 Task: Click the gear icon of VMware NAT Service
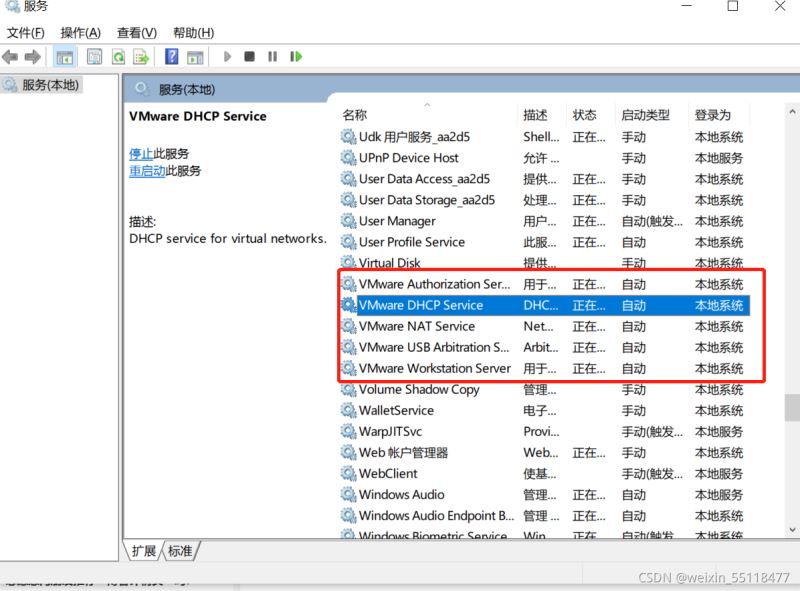click(348, 326)
